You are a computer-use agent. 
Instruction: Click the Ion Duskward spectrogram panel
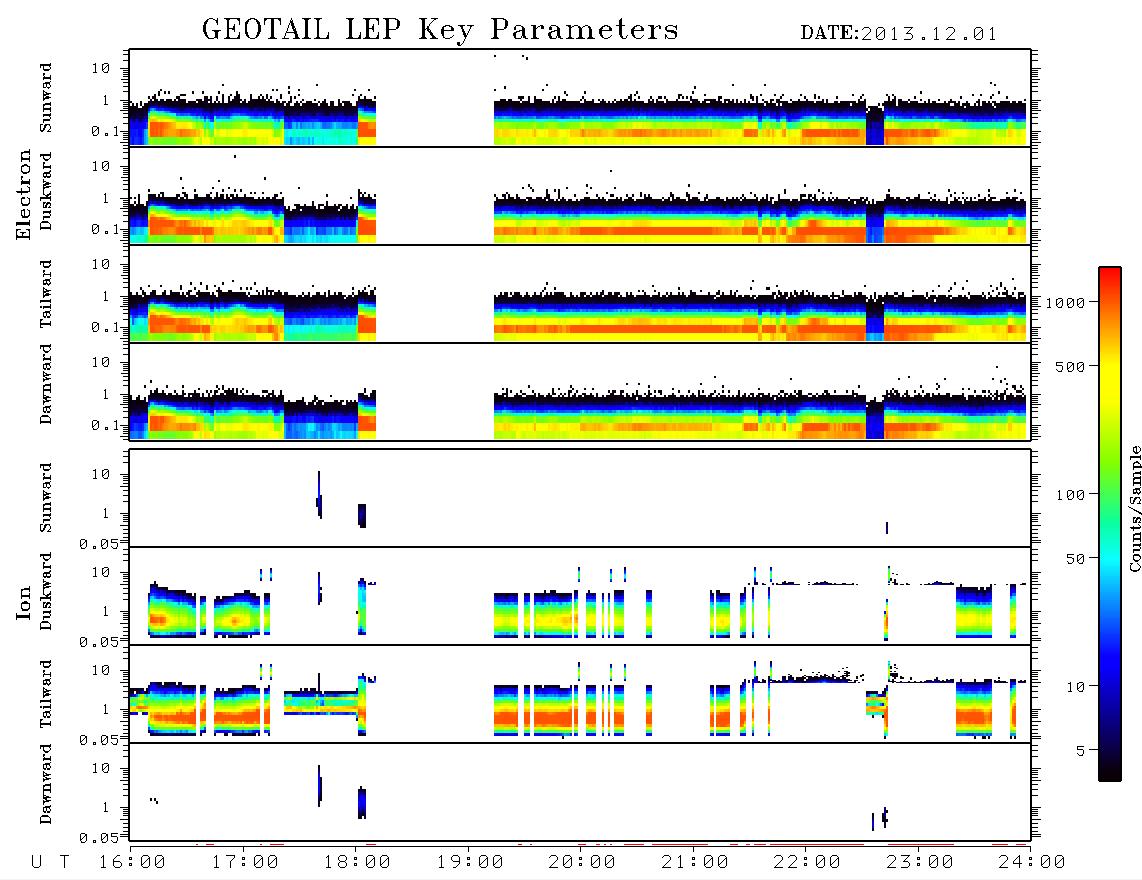tap(580, 596)
